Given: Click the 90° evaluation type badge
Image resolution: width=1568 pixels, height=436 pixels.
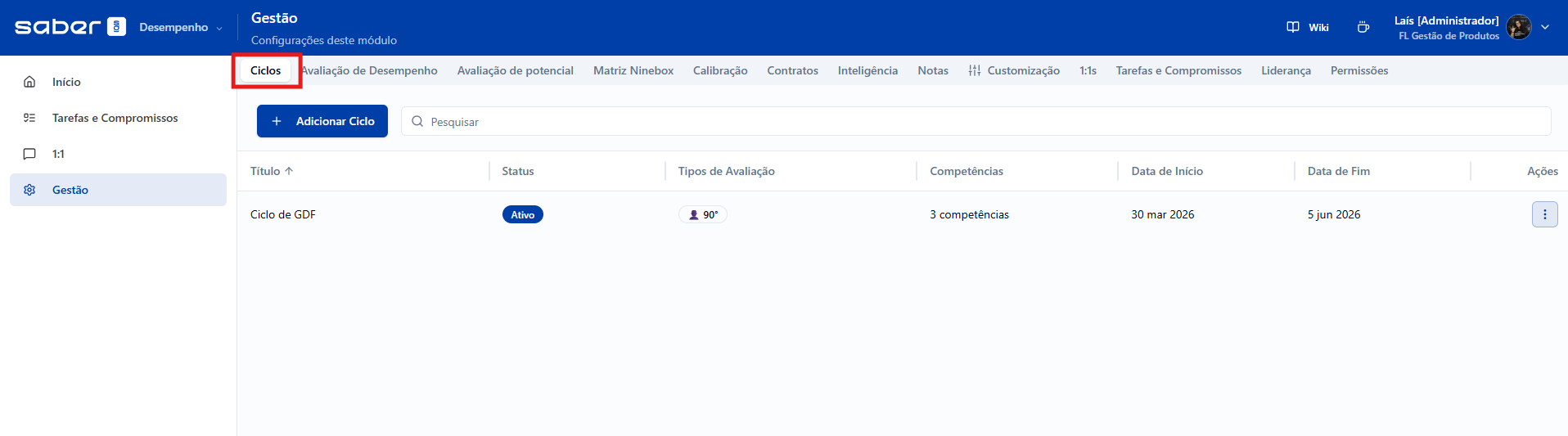Looking at the screenshot, I should point(703,214).
